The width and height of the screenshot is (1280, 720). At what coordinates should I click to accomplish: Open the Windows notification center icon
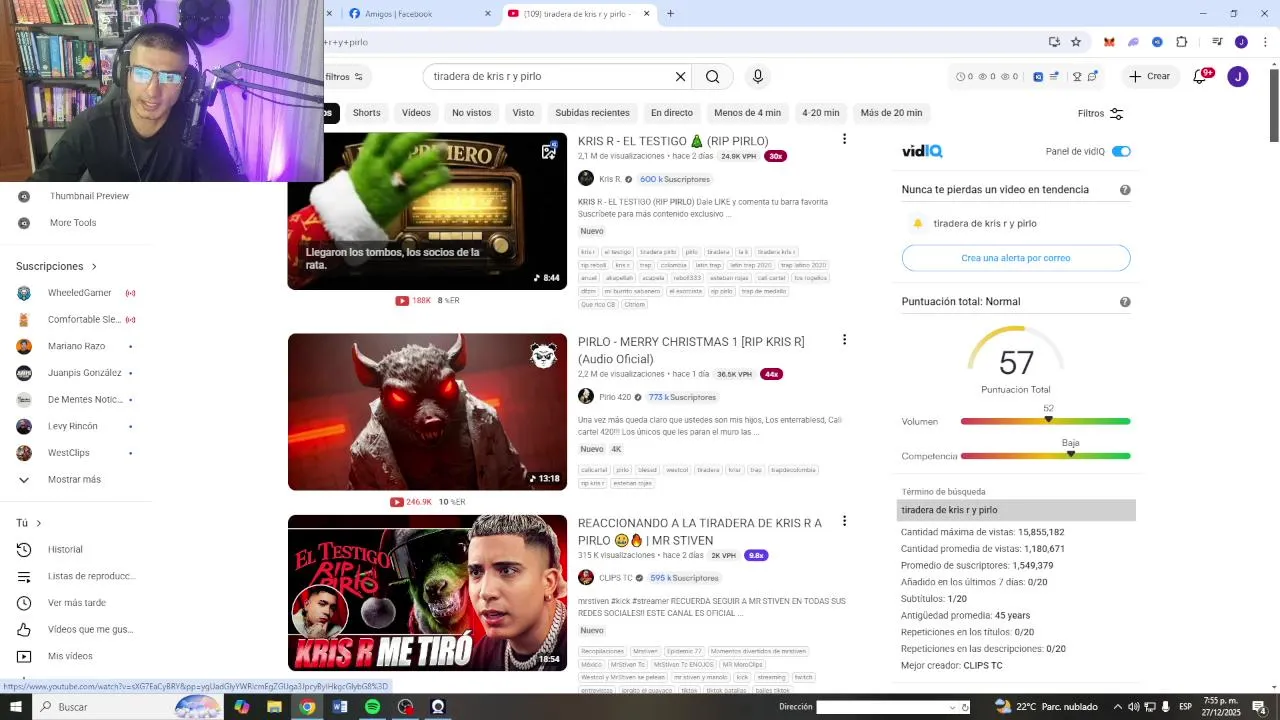click(1260, 707)
